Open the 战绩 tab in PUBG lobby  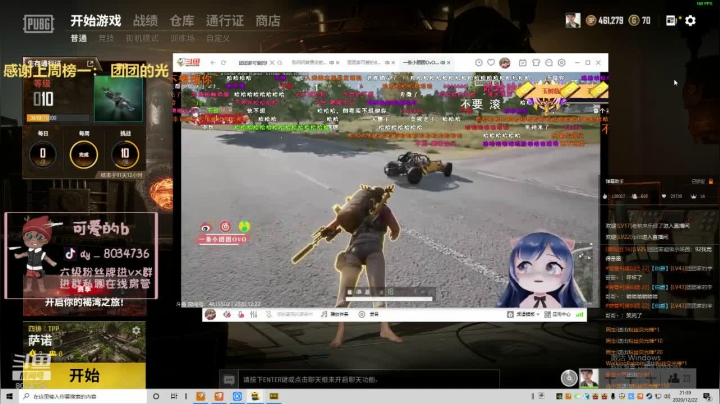pyautogui.click(x=145, y=21)
